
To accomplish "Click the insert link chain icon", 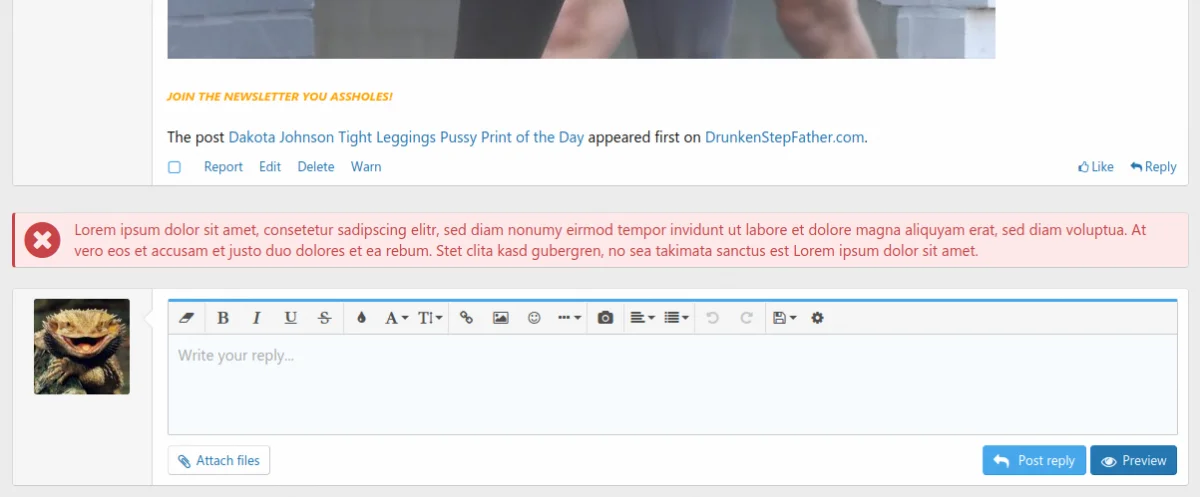I will point(466,318).
